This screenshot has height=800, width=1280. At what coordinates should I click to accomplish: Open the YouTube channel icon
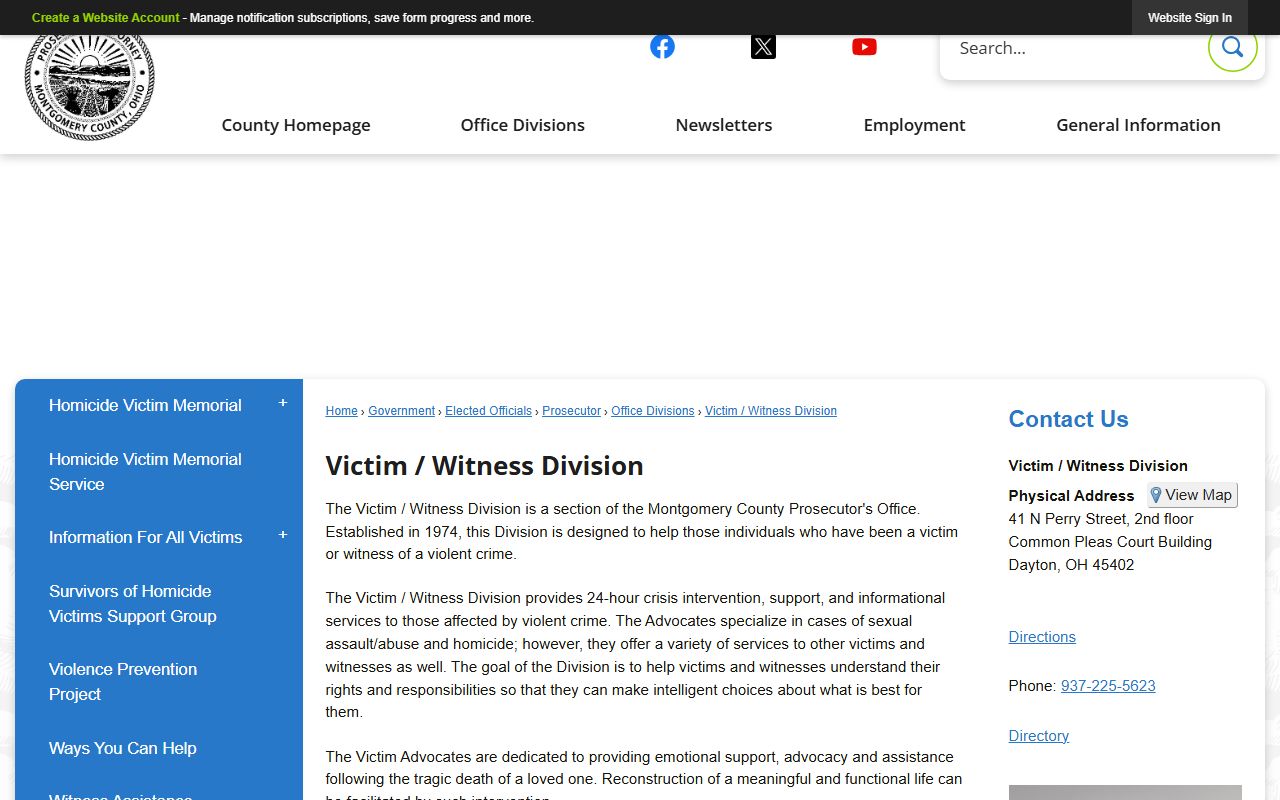(x=864, y=47)
